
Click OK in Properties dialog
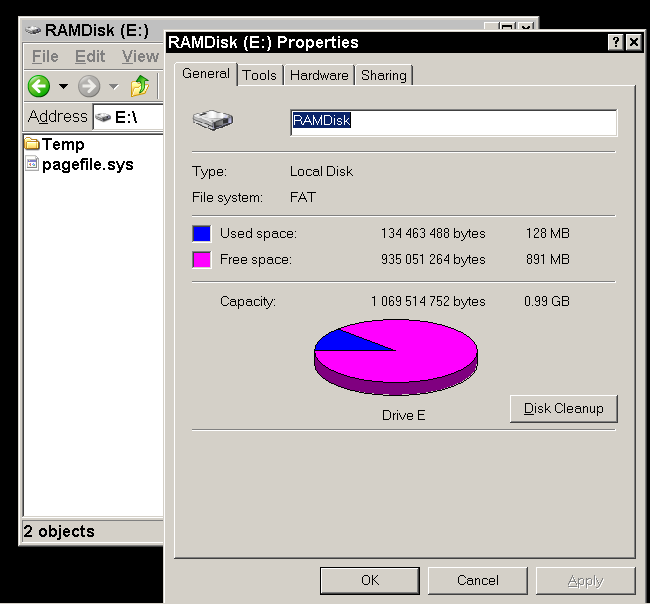click(x=370, y=581)
